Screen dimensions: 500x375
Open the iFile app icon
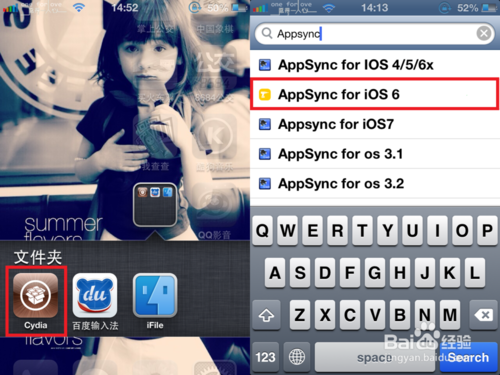click(155, 295)
